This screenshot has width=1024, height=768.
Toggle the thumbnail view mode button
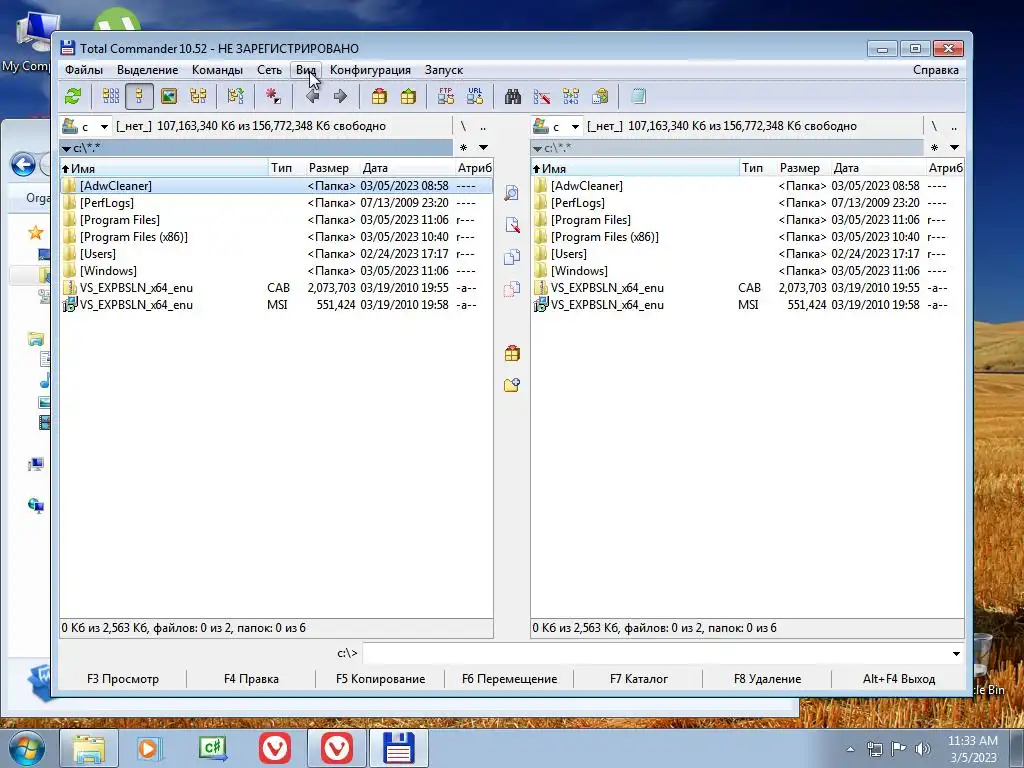(x=168, y=97)
